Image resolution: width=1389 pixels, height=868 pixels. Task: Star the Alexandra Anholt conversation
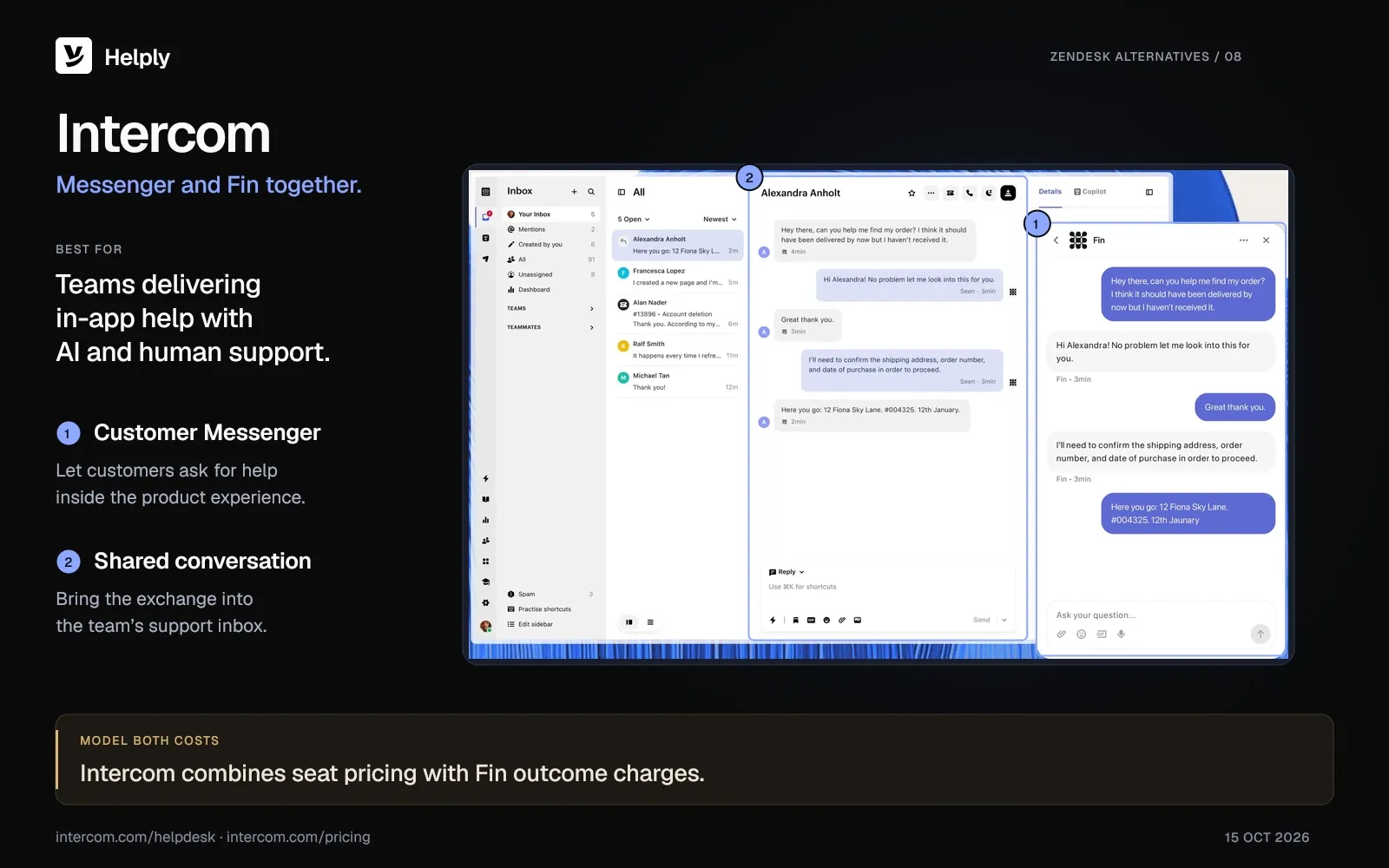point(912,193)
